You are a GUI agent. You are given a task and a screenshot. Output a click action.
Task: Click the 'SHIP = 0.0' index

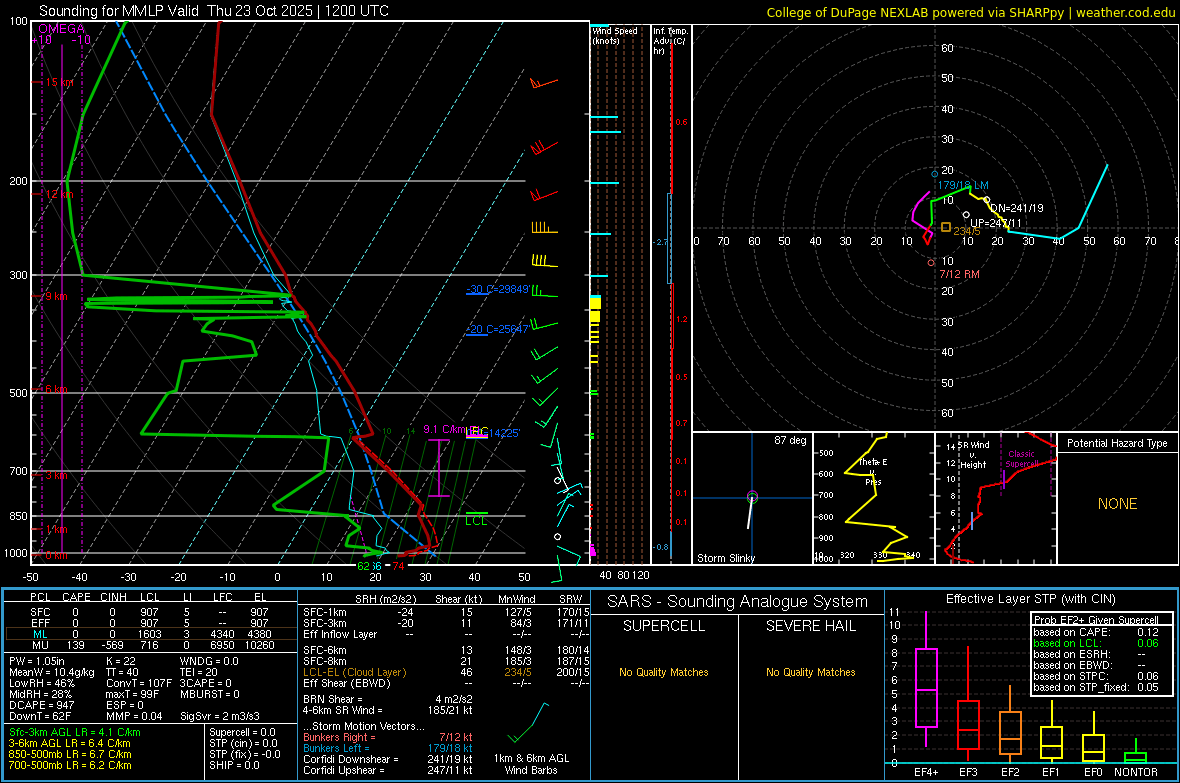tap(234, 765)
